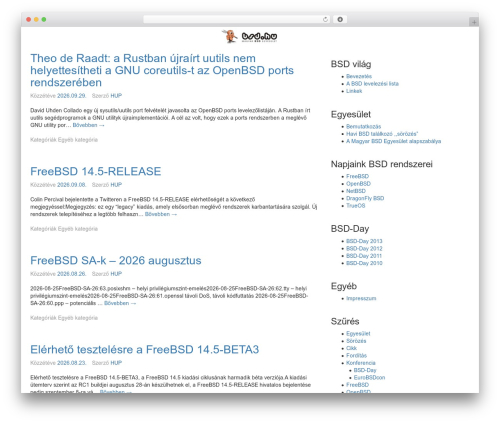Screen dimensions: 500x423
Task: Open DragonFly BSD sidebar link
Action: tap(365, 198)
